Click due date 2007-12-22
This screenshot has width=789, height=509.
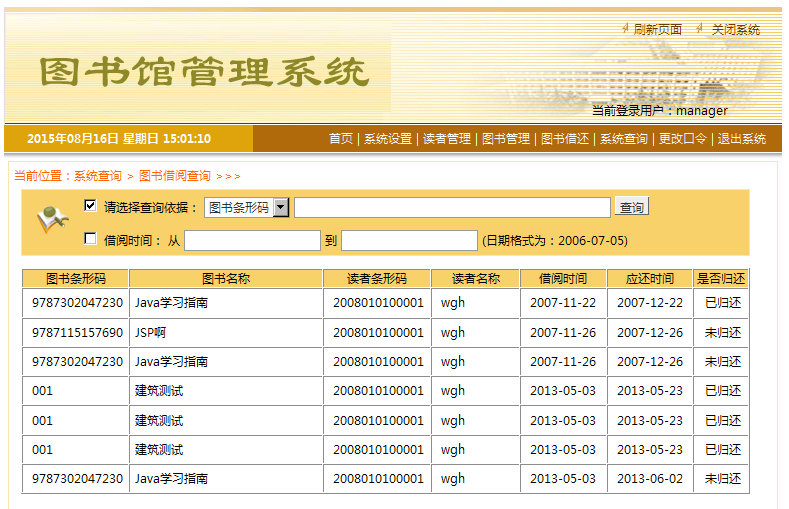(650, 303)
